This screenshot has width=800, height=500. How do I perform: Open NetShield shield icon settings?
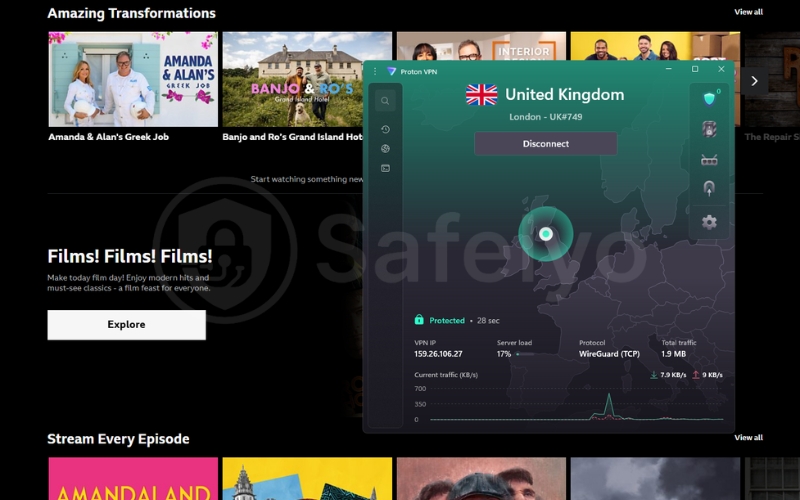709,98
